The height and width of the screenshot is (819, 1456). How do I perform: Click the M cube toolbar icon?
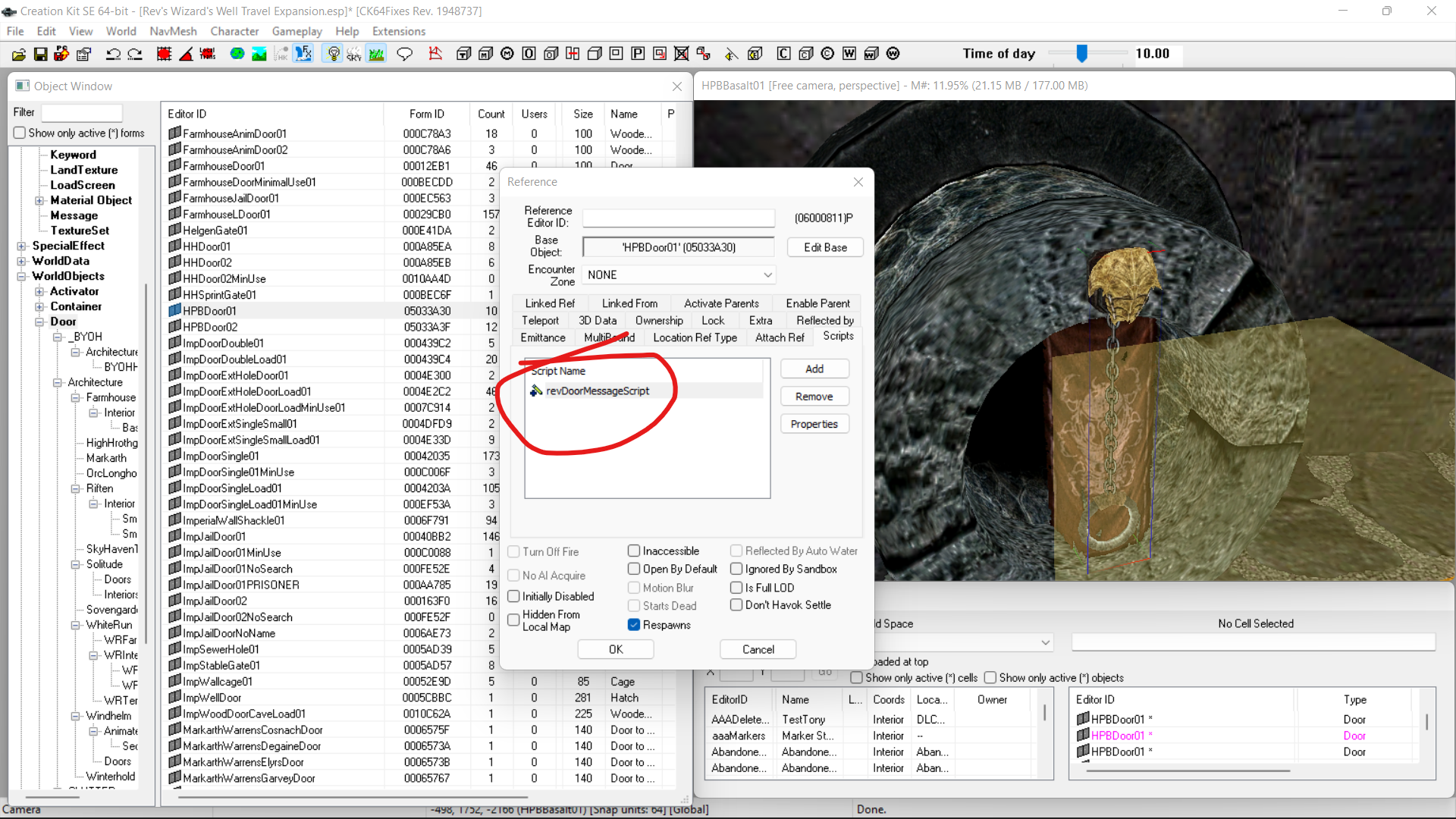(485, 54)
